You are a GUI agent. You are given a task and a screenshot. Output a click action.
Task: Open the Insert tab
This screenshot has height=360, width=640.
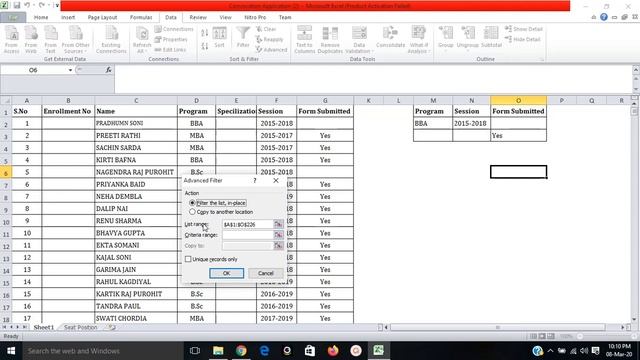click(68, 18)
